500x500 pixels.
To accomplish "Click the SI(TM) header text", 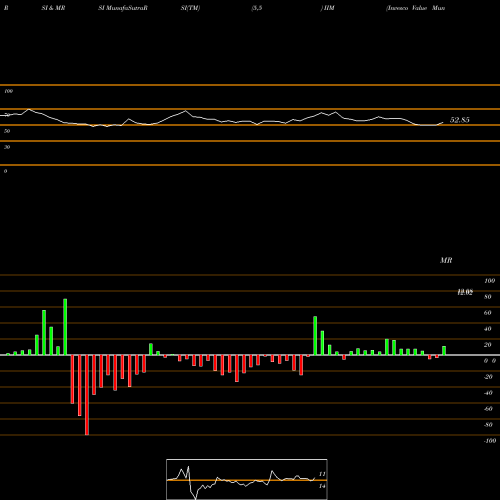I will tap(190, 8).
